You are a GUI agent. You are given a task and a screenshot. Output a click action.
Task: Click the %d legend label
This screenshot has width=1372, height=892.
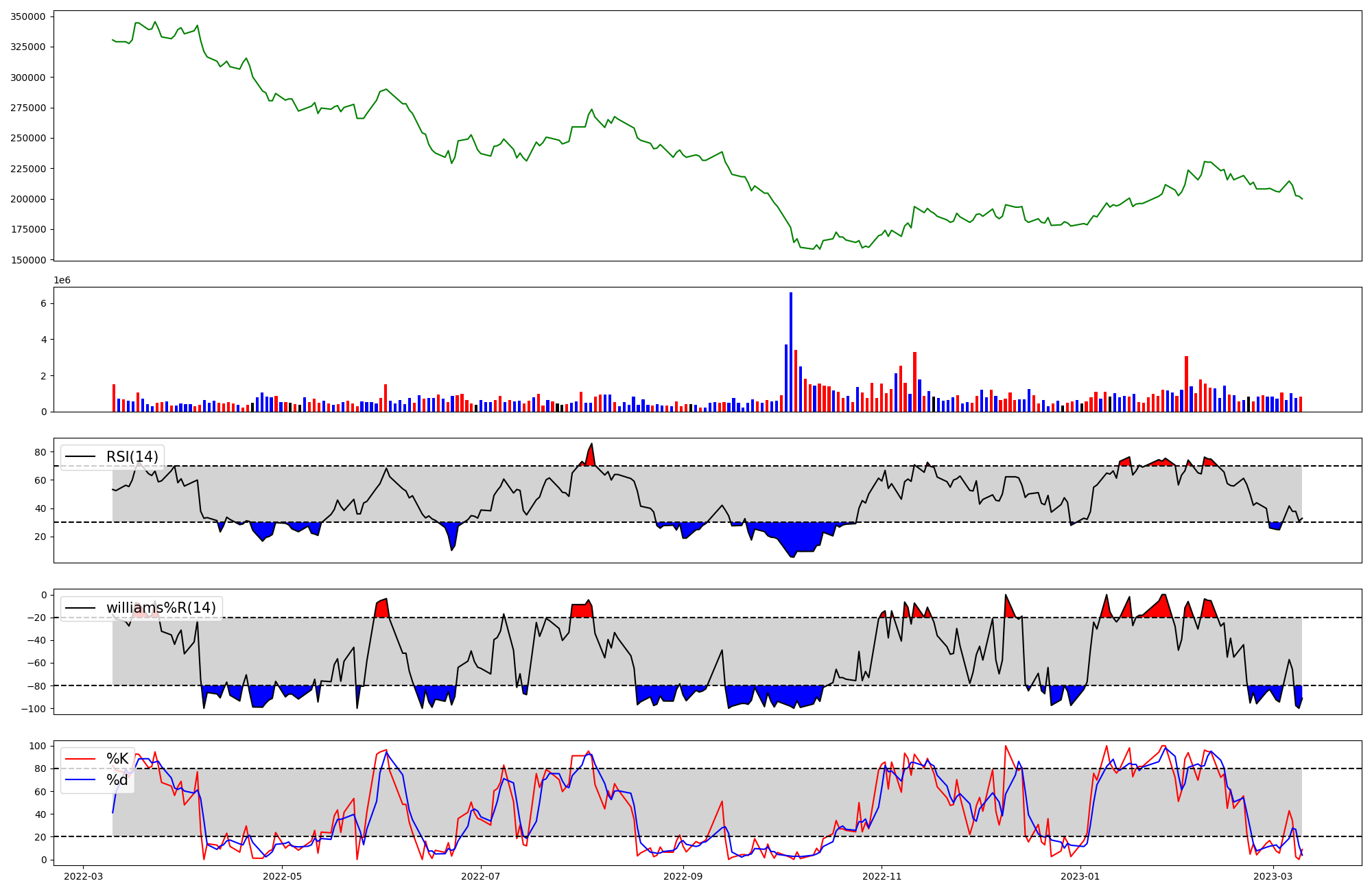coord(117,780)
